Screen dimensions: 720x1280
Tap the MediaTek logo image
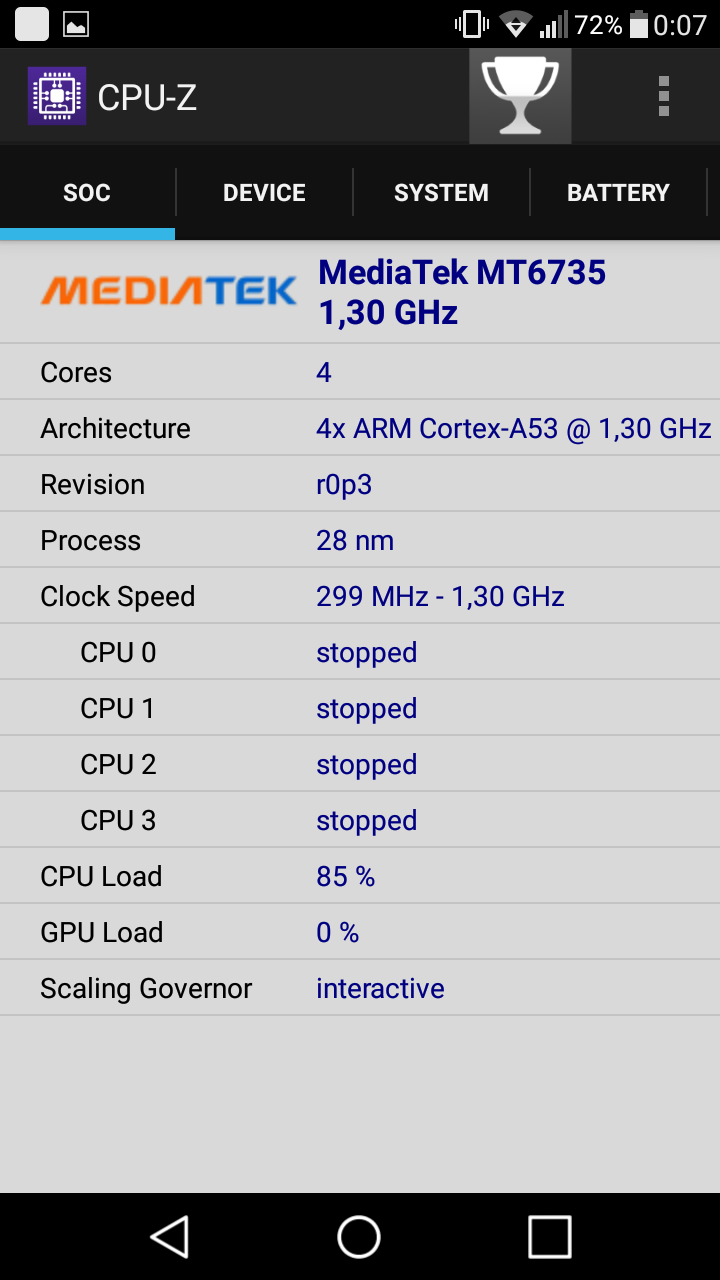(168, 291)
